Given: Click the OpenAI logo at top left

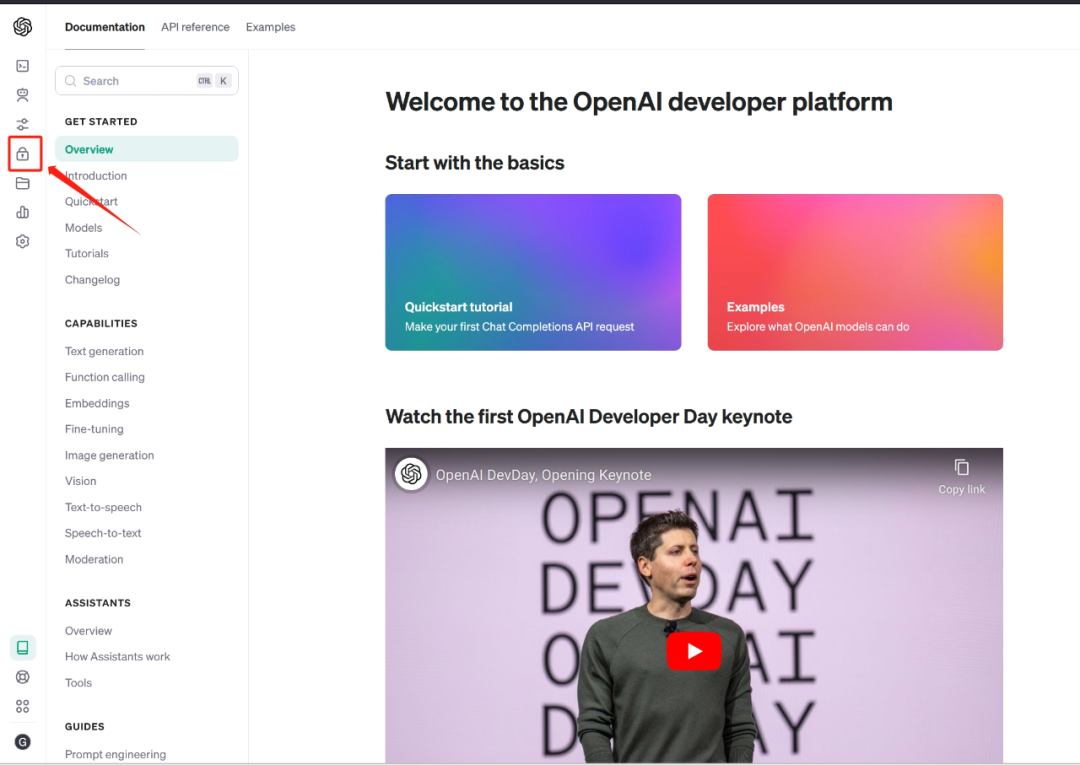Looking at the screenshot, I should [22, 27].
